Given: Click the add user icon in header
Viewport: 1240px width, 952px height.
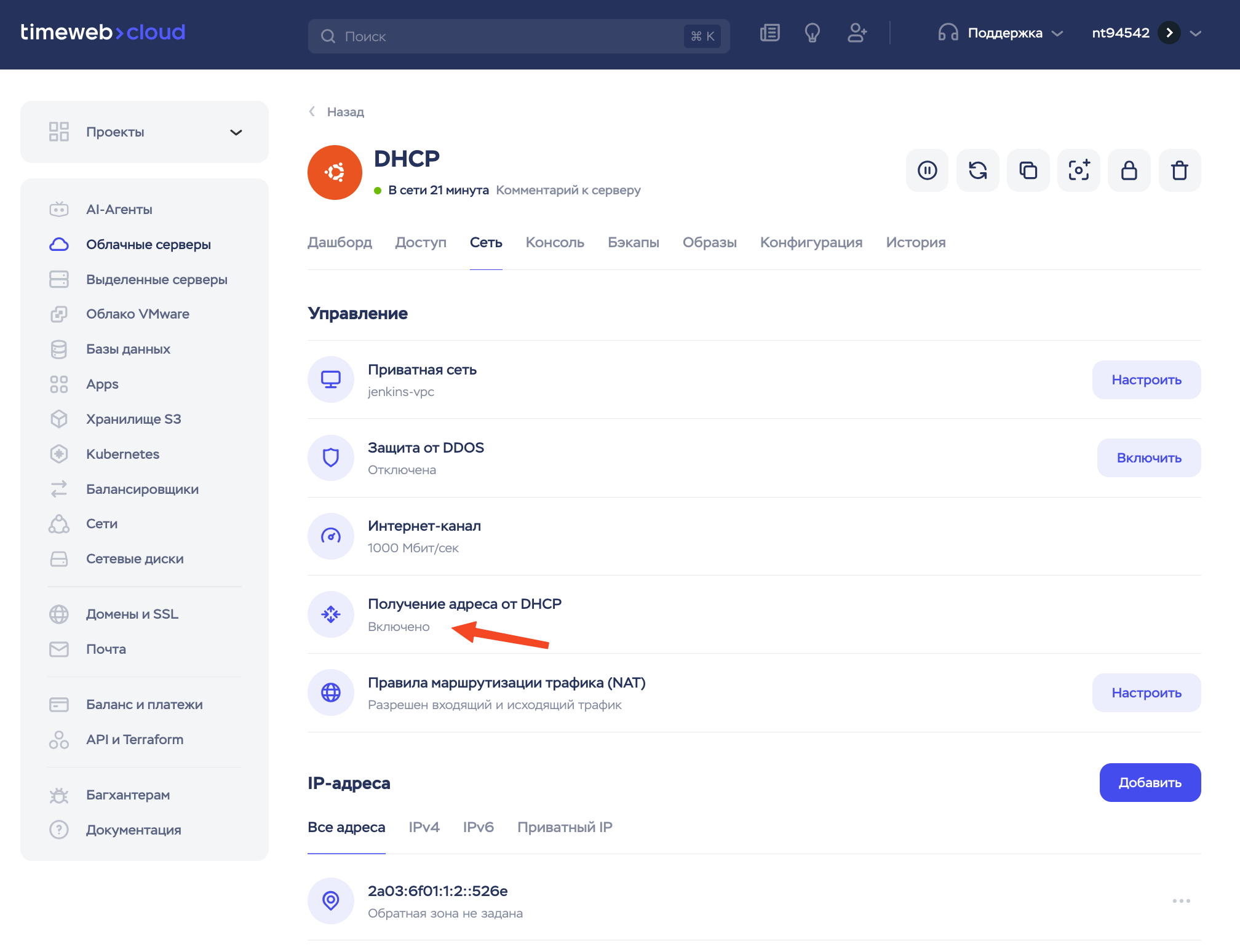Looking at the screenshot, I should coord(857,33).
